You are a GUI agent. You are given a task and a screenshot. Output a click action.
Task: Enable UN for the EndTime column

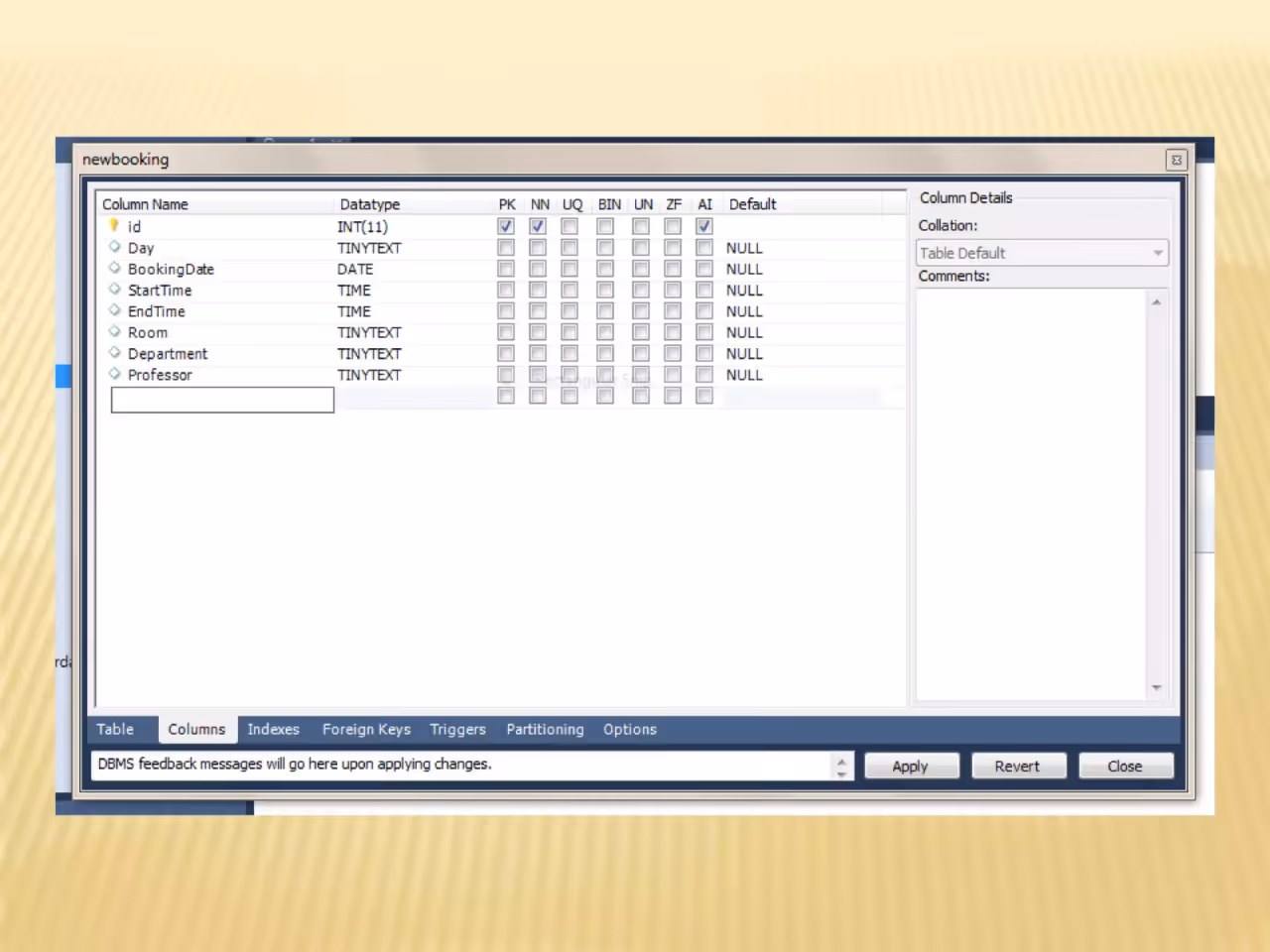641,311
